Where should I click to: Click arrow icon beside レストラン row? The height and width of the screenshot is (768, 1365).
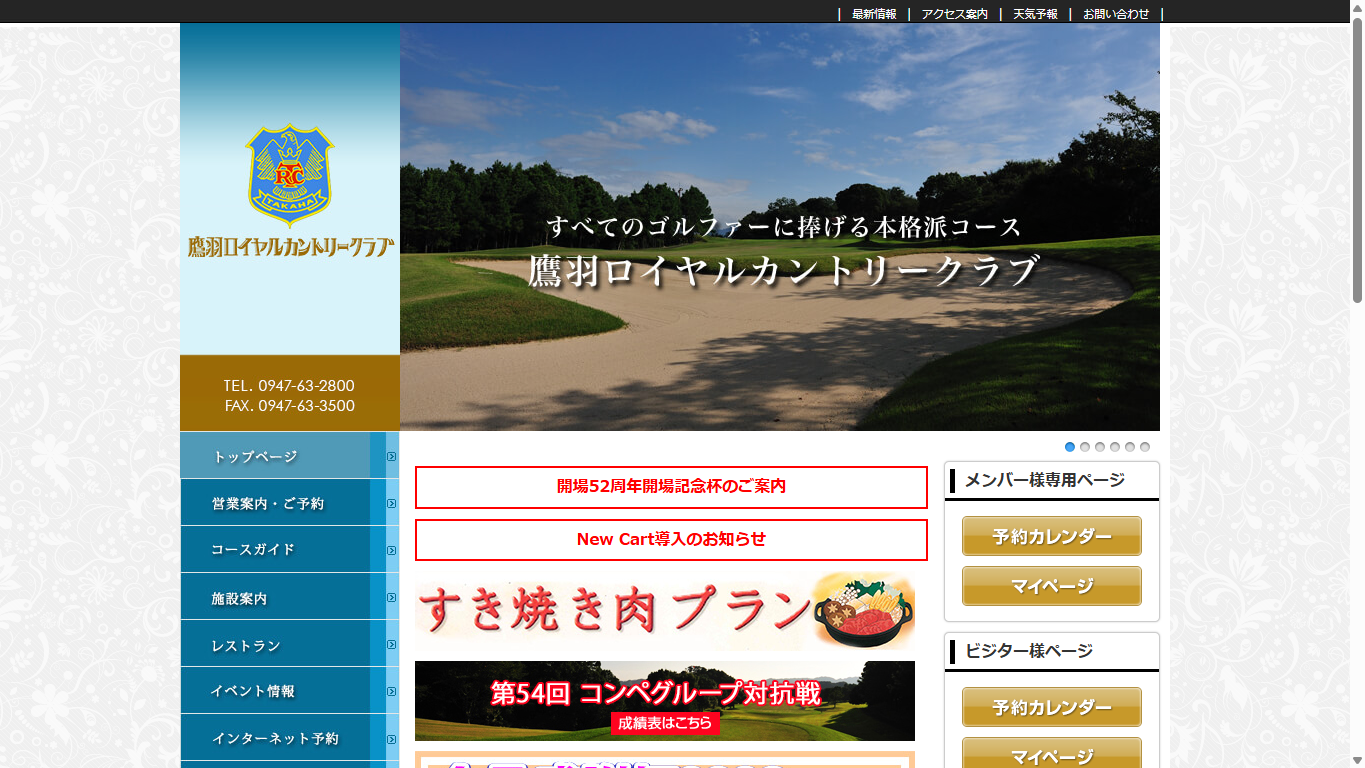[x=392, y=645]
